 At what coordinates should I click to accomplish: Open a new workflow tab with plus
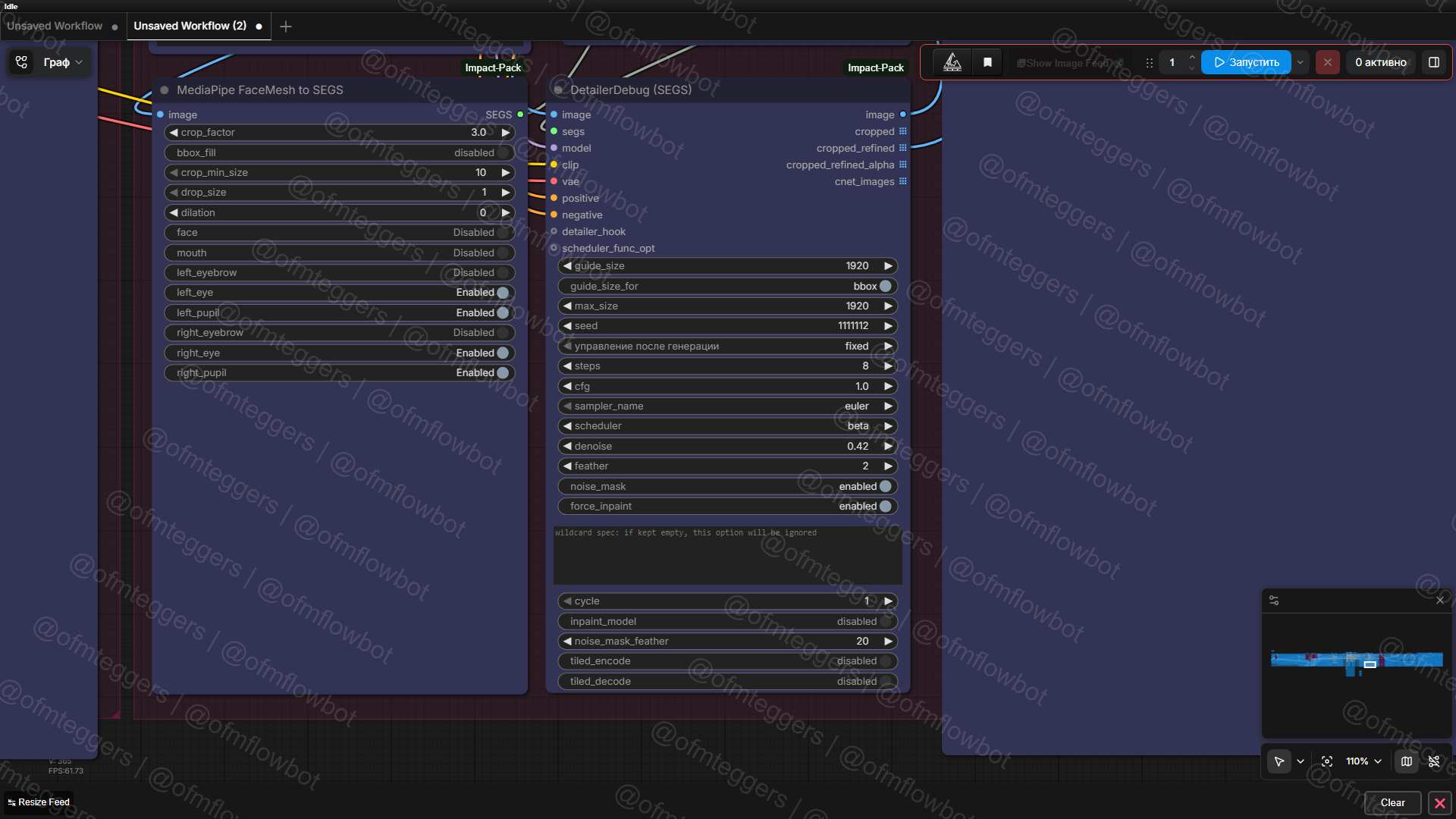(x=286, y=27)
